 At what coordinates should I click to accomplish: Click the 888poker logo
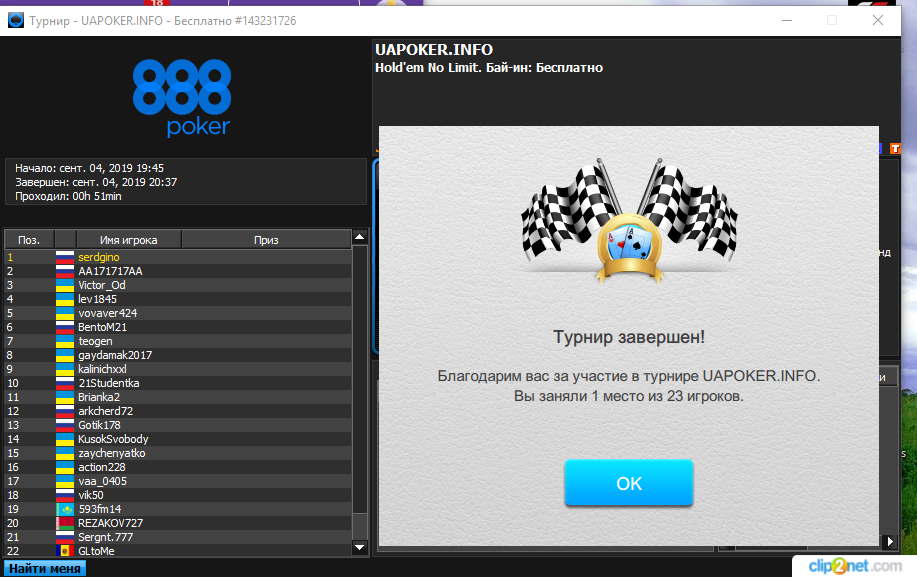[x=182, y=98]
